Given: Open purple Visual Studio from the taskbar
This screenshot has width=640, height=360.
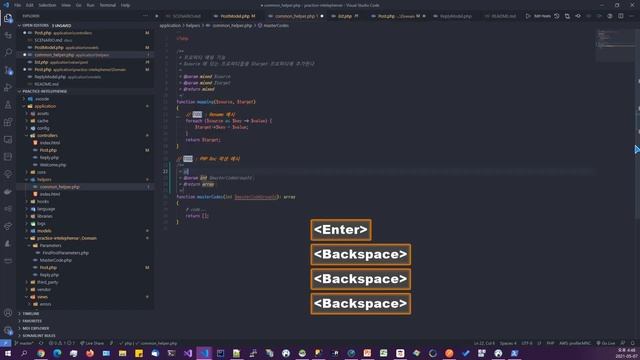Looking at the screenshot, I should (x=188, y=353).
